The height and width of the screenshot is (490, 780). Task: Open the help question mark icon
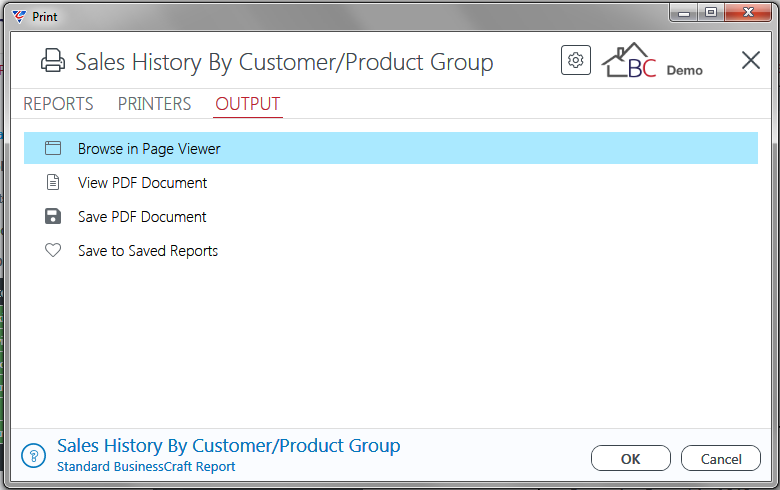(x=33, y=455)
